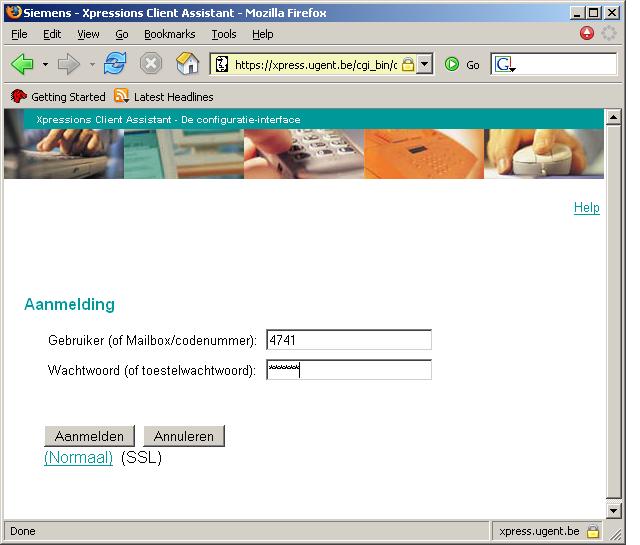Click the banner photo of the computer mouse

(x=544, y=154)
